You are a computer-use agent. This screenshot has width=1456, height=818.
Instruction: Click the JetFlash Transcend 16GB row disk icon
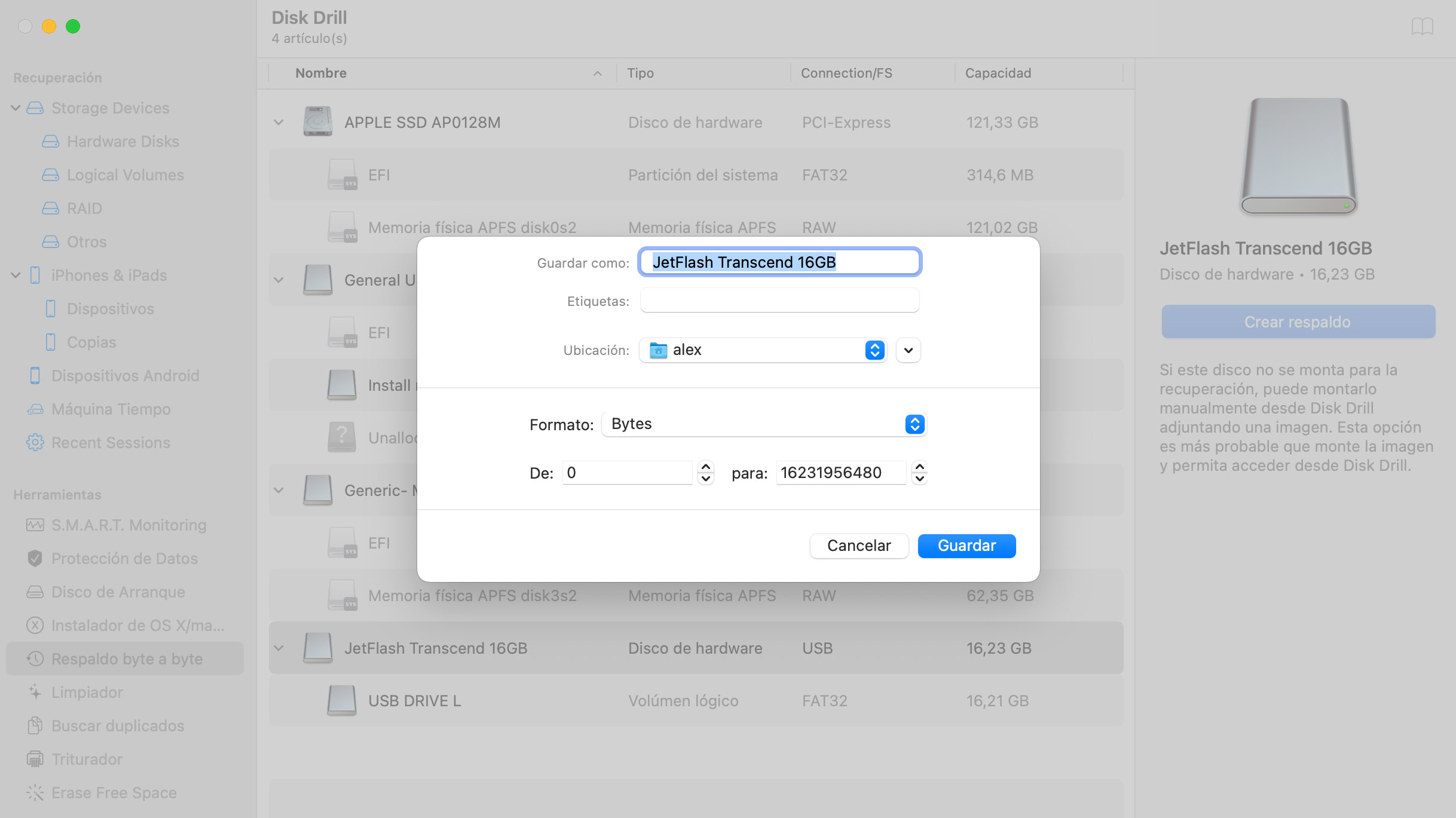pos(318,648)
